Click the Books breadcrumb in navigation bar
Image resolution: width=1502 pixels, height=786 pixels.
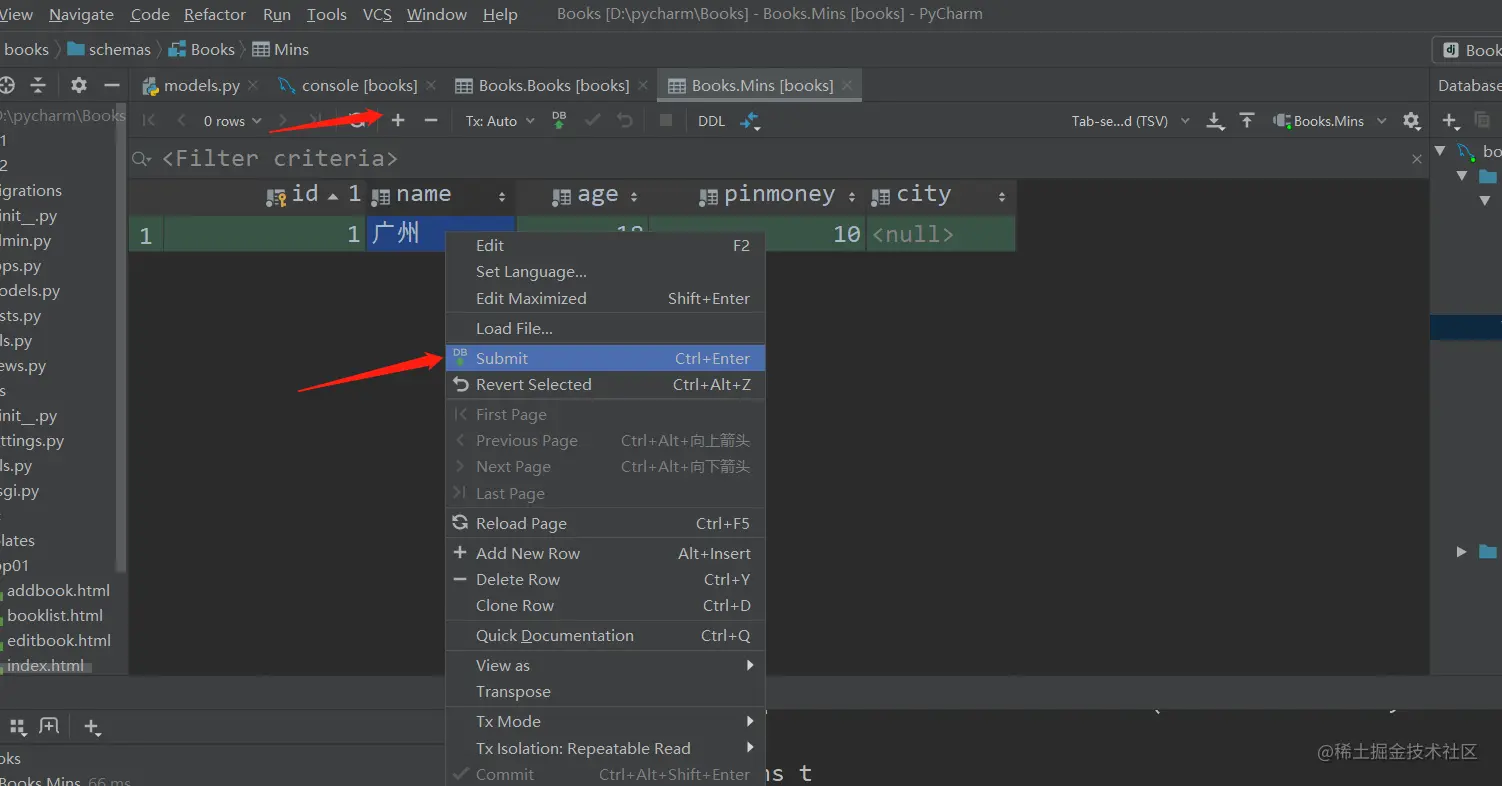click(x=202, y=49)
